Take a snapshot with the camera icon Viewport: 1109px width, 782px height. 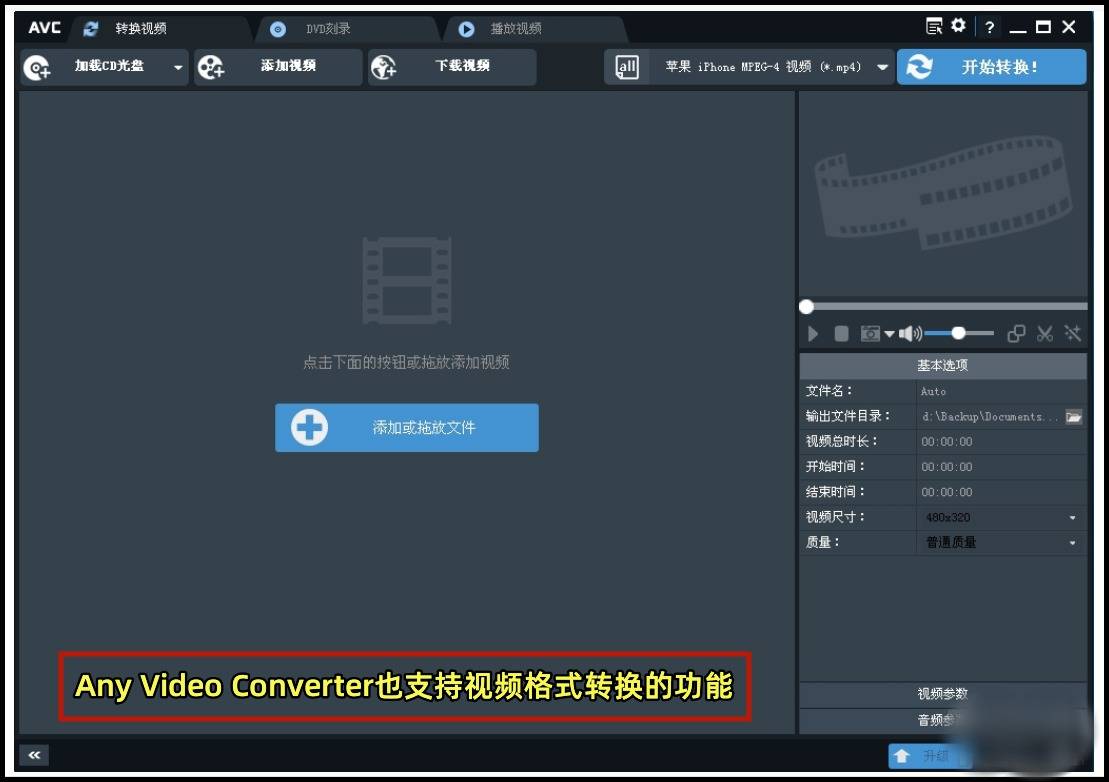click(870, 334)
